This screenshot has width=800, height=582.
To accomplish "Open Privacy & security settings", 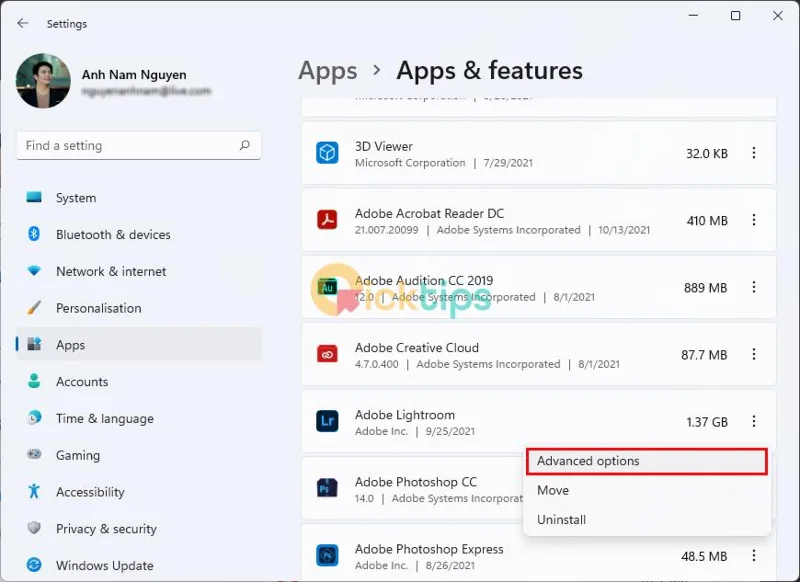I will pos(139,528).
